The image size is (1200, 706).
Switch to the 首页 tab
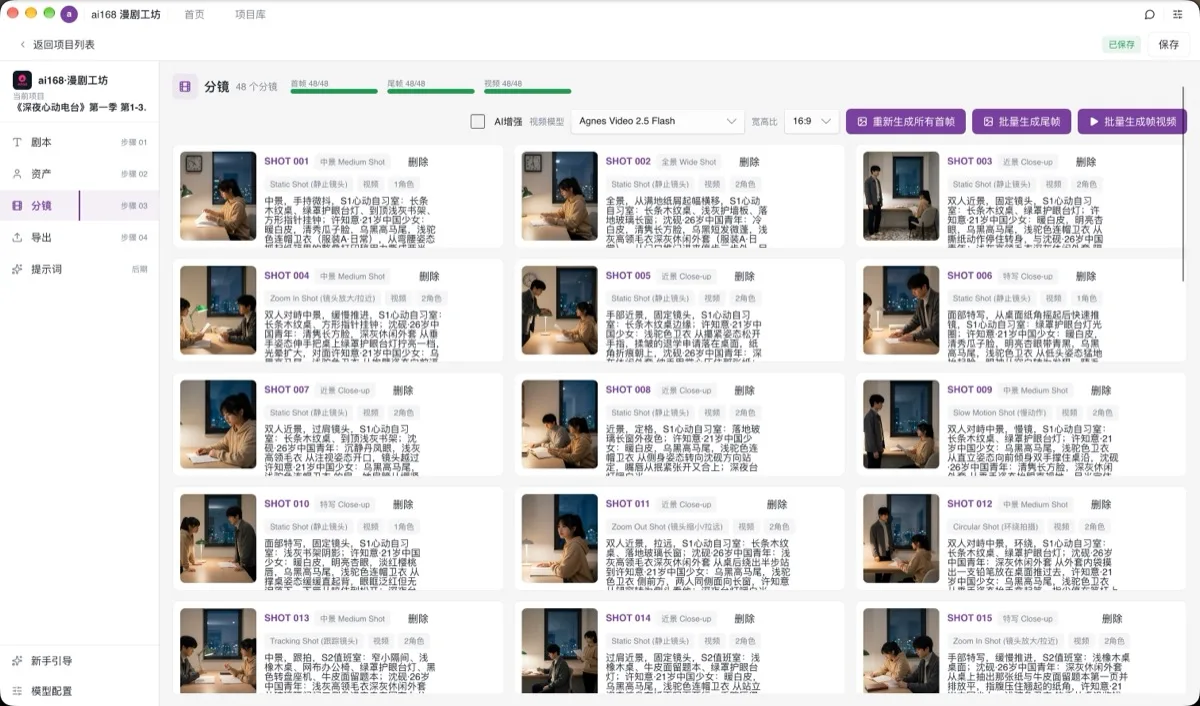(x=194, y=15)
